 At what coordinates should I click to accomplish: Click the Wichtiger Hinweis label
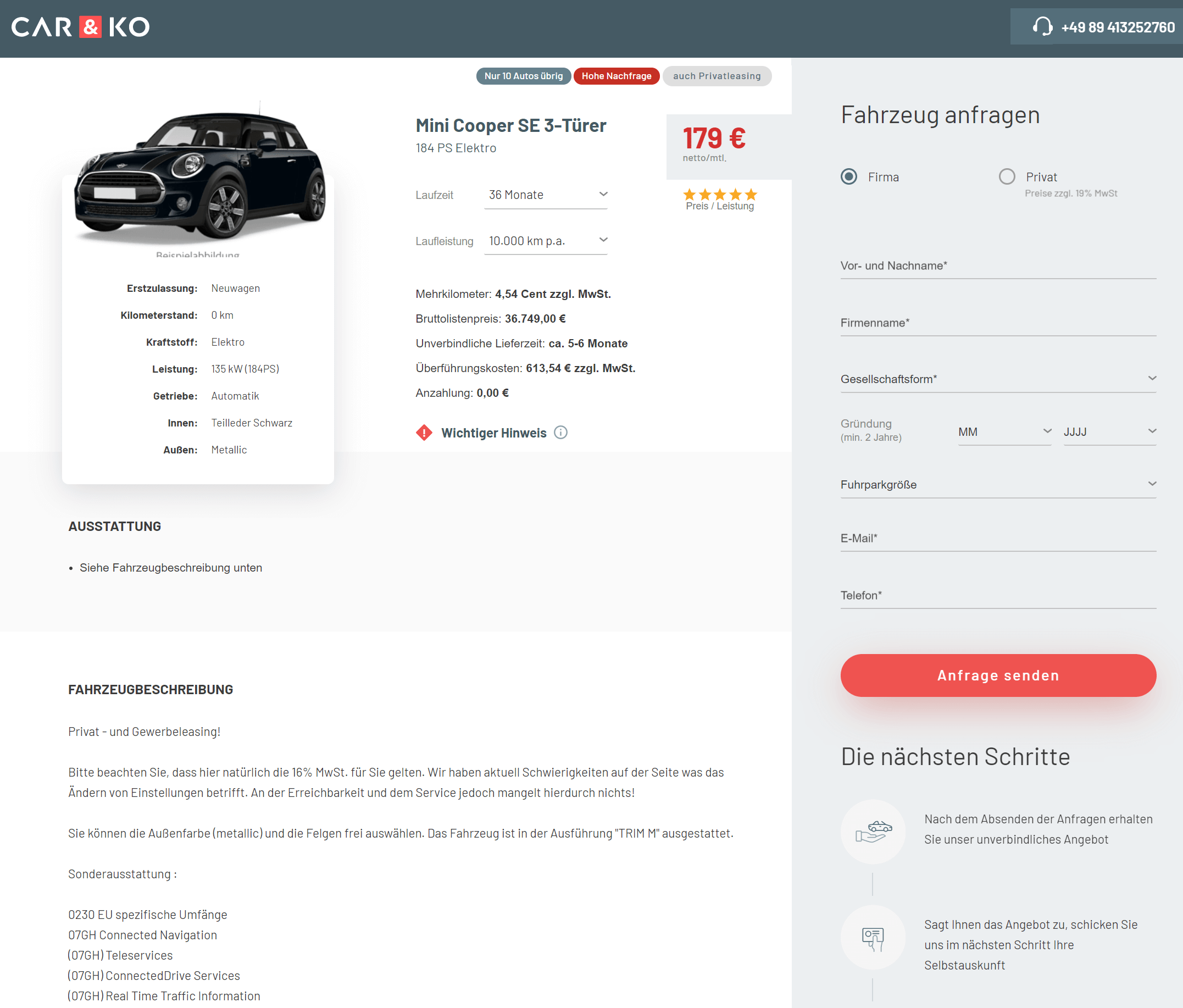pos(494,433)
